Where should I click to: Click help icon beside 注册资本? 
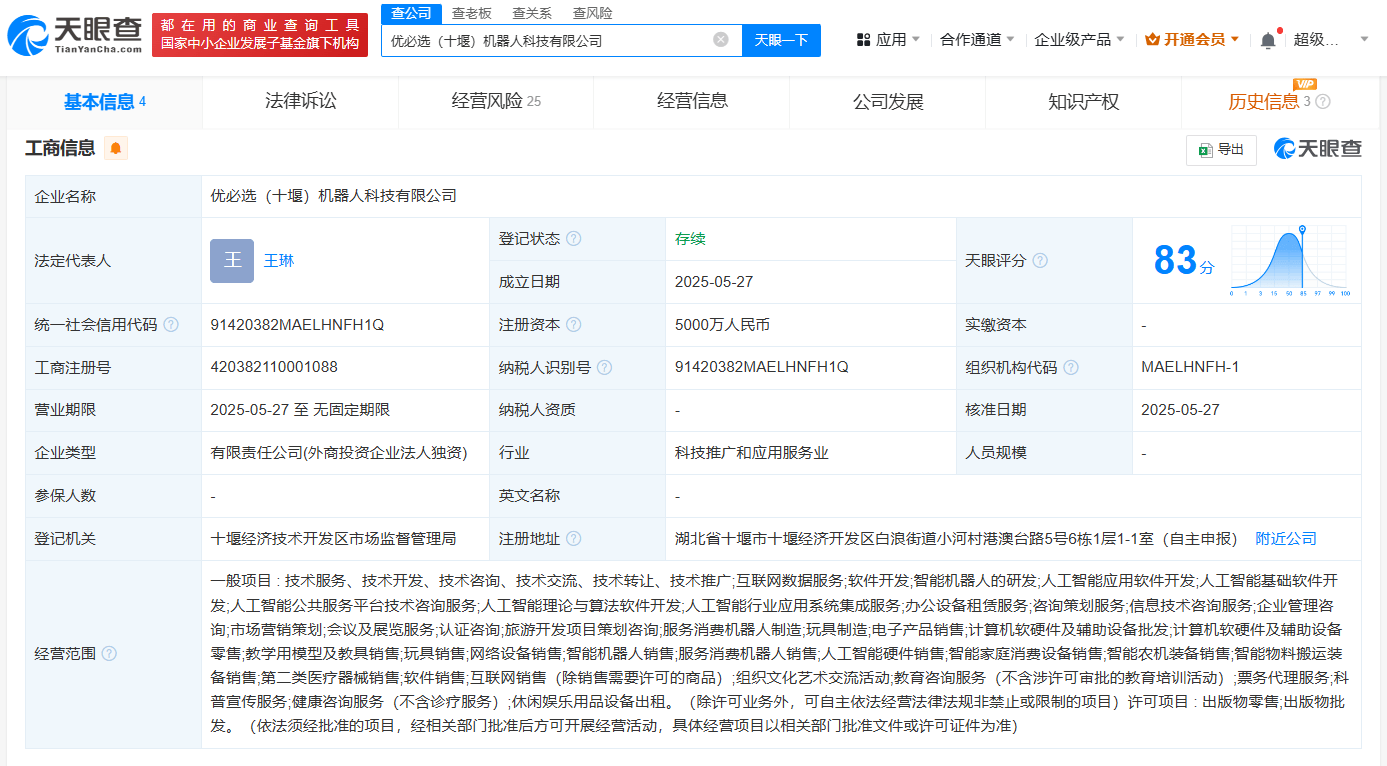573,325
